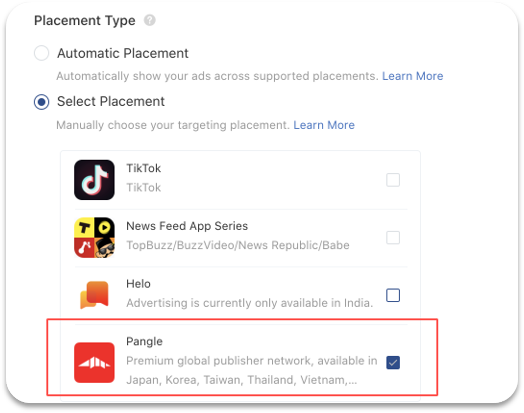
Task: Open Learn More link under Select Placement
Action: [x=324, y=125]
